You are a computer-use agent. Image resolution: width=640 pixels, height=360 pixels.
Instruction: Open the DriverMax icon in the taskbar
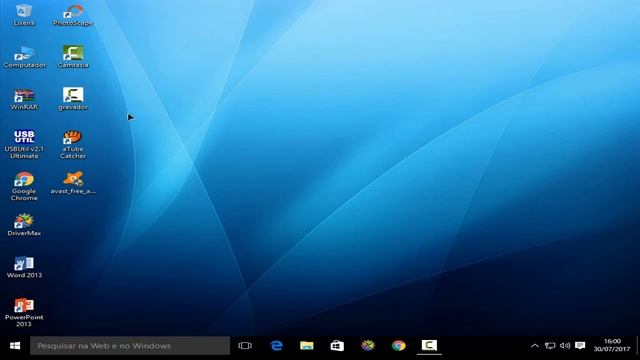[368, 346]
